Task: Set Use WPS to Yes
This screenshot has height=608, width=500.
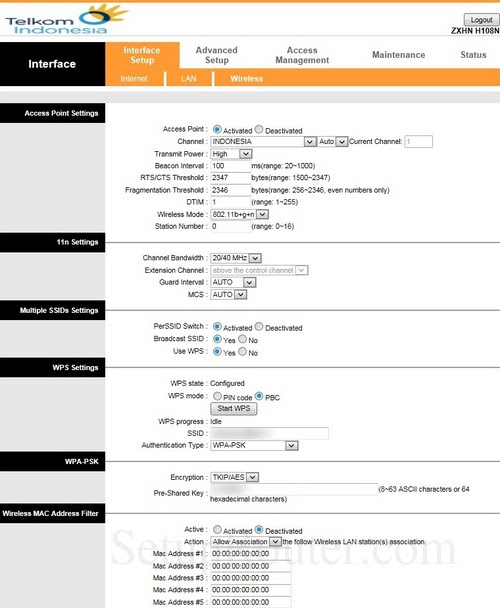Action: pos(217,352)
